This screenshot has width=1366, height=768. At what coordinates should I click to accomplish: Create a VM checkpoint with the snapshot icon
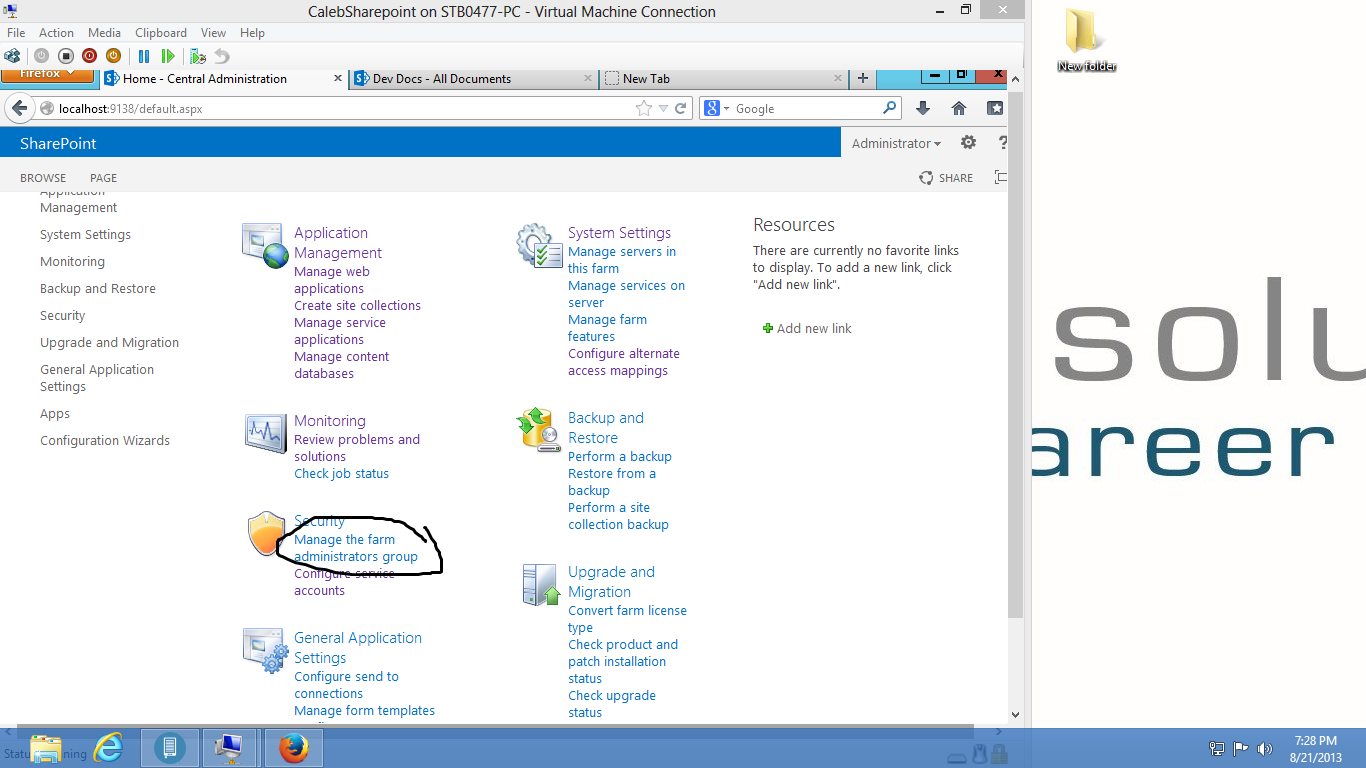pos(198,56)
